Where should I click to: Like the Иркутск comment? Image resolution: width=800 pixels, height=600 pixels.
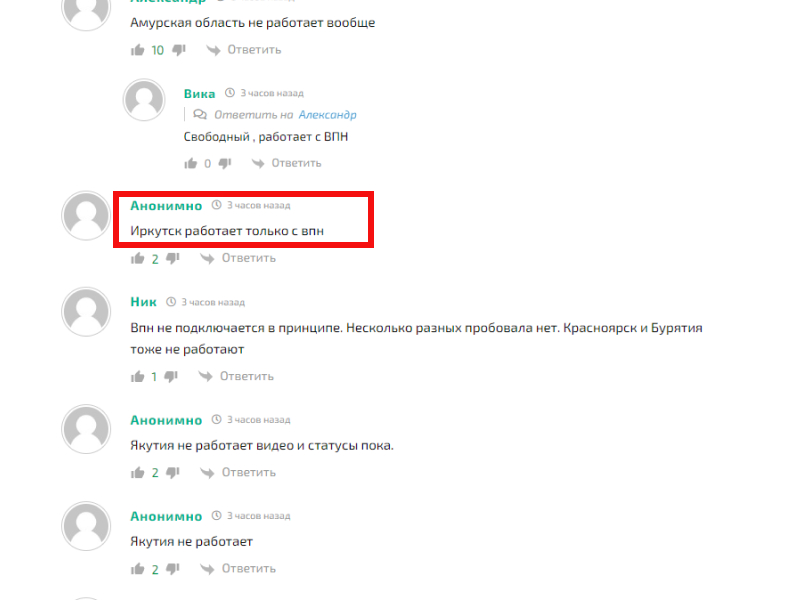click(138, 258)
